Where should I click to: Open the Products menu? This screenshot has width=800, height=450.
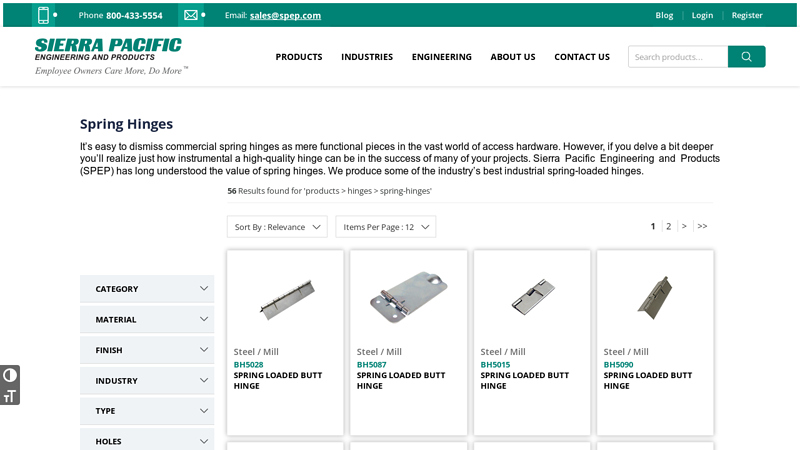pos(299,57)
